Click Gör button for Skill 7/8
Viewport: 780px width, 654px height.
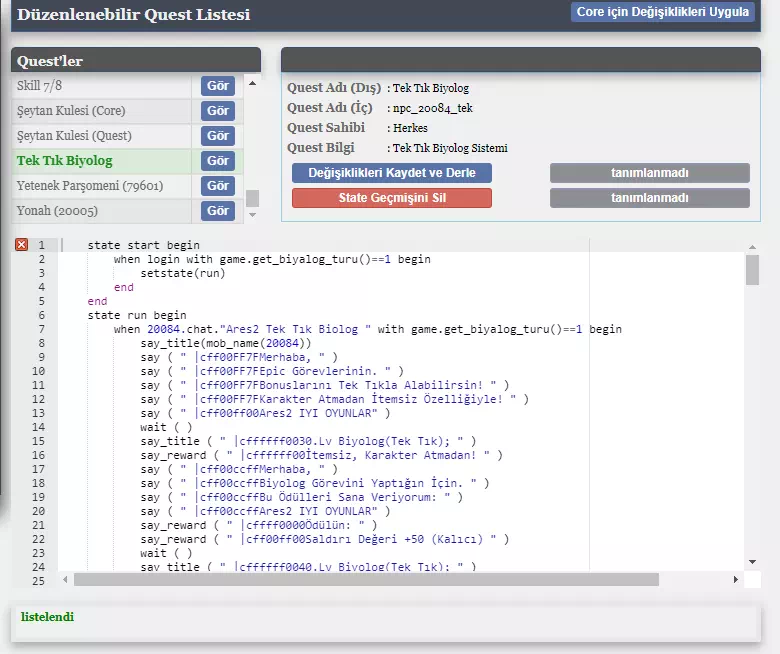(x=218, y=86)
